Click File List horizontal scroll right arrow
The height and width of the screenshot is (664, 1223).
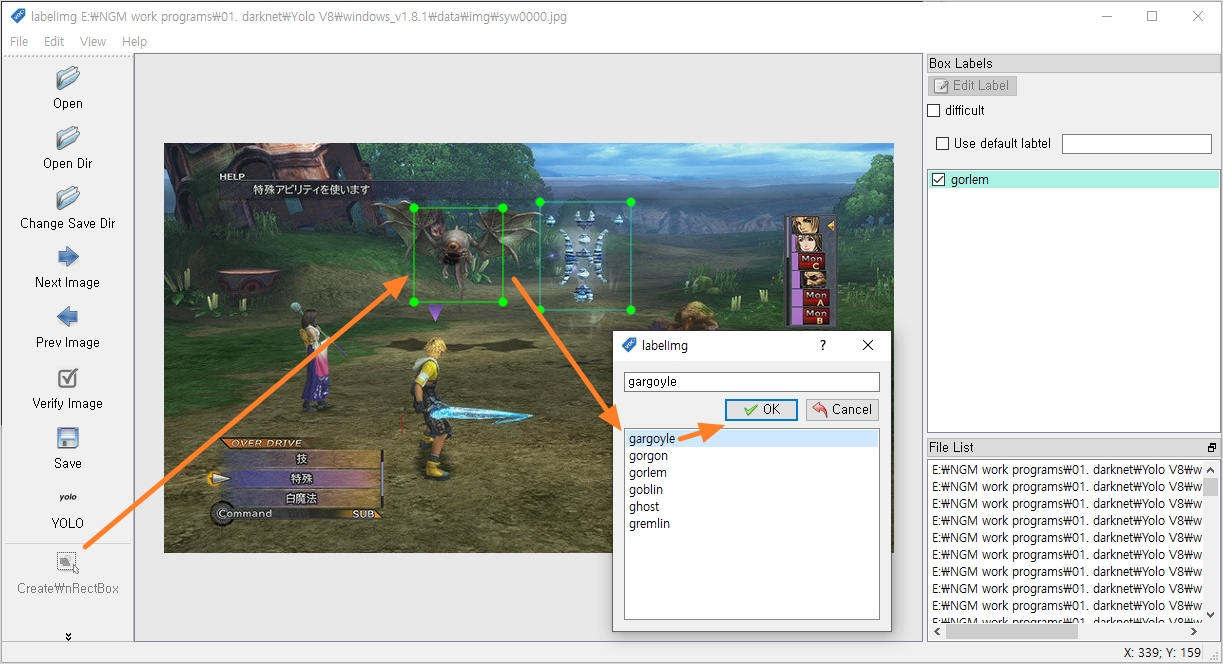[x=1196, y=632]
